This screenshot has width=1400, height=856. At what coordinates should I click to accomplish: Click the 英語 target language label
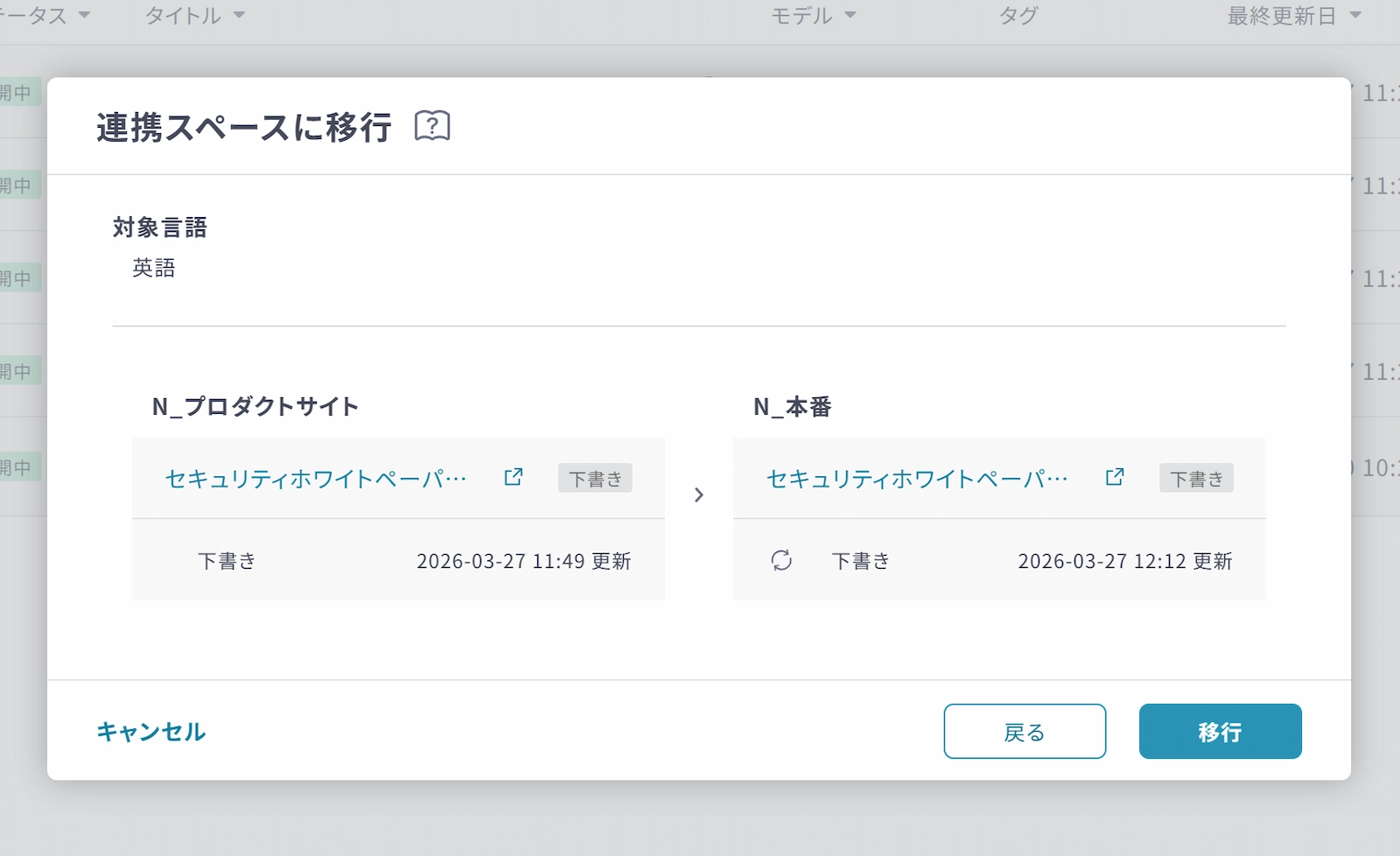click(154, 268)
